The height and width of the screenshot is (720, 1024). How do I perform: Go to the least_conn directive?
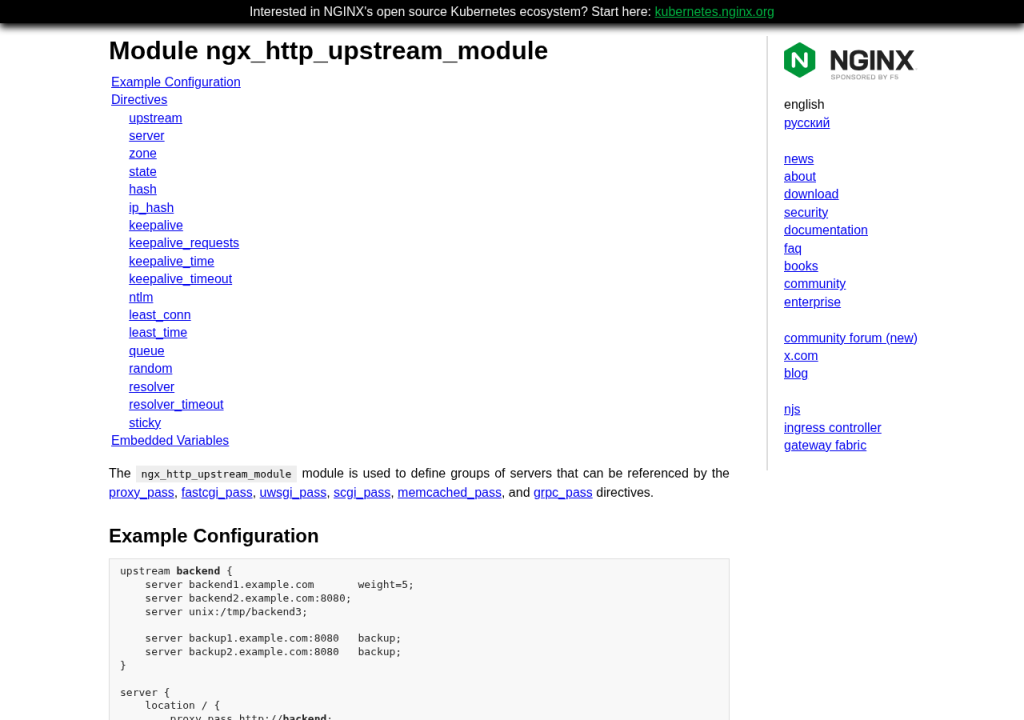[x=159, y=314]
